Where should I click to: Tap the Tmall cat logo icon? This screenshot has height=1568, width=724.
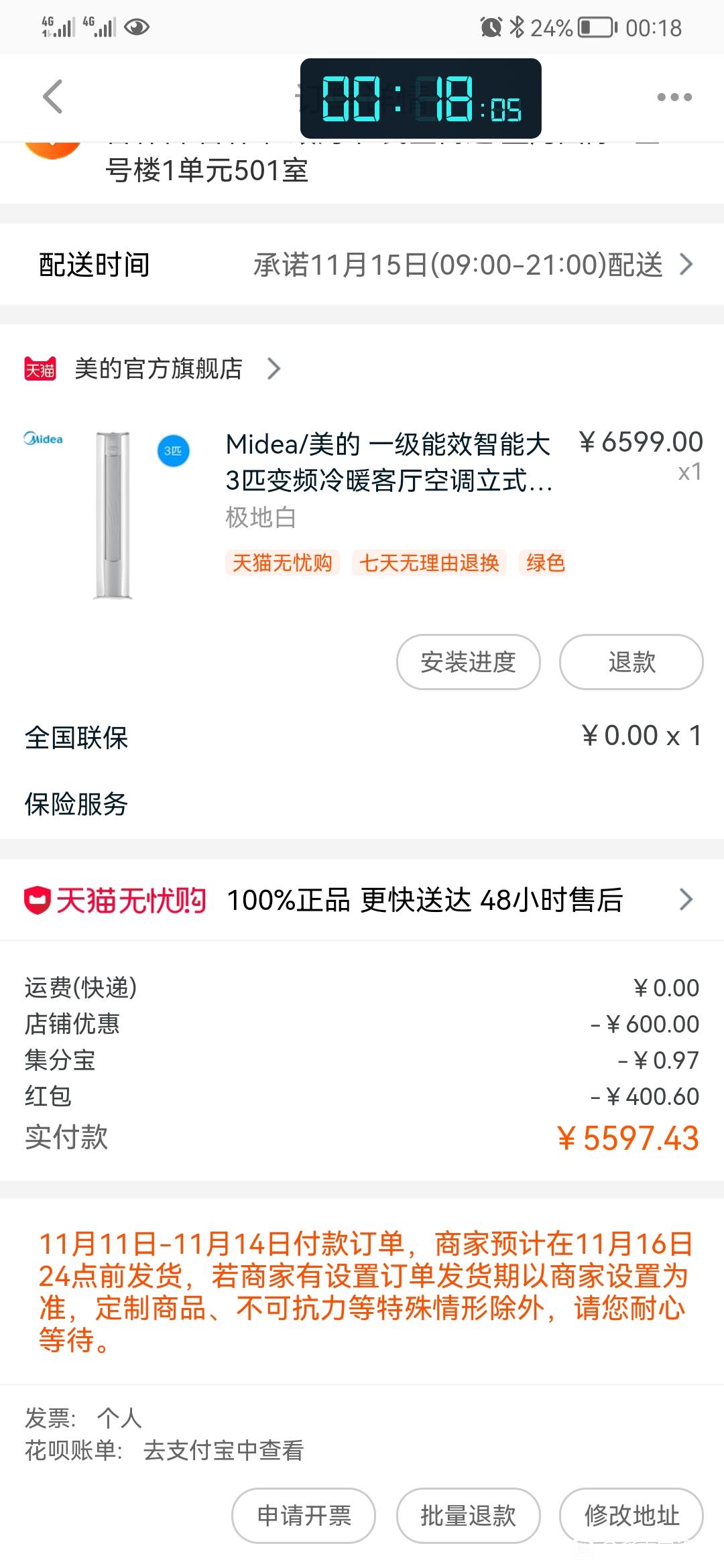point(40,369)
